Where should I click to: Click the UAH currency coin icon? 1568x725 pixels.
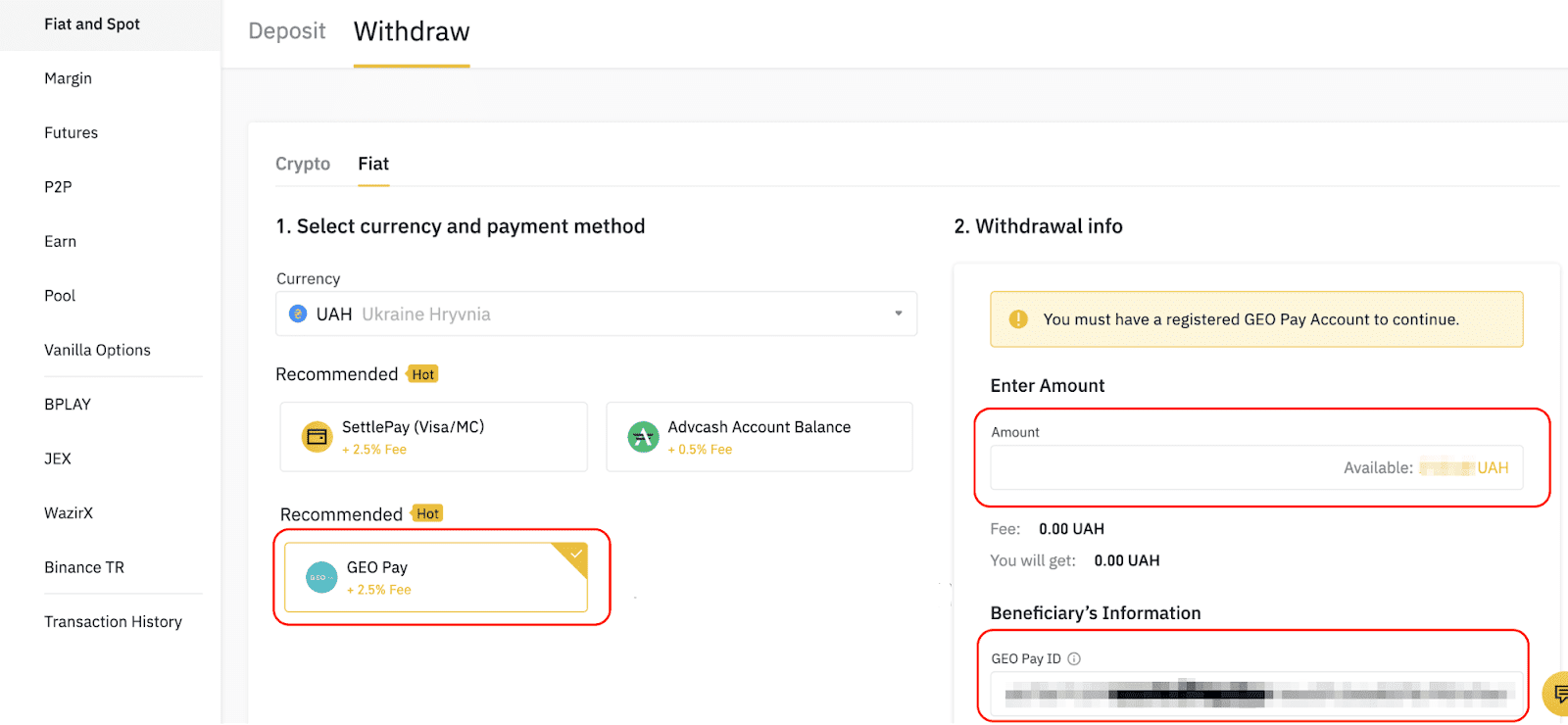tap(297, 314)
